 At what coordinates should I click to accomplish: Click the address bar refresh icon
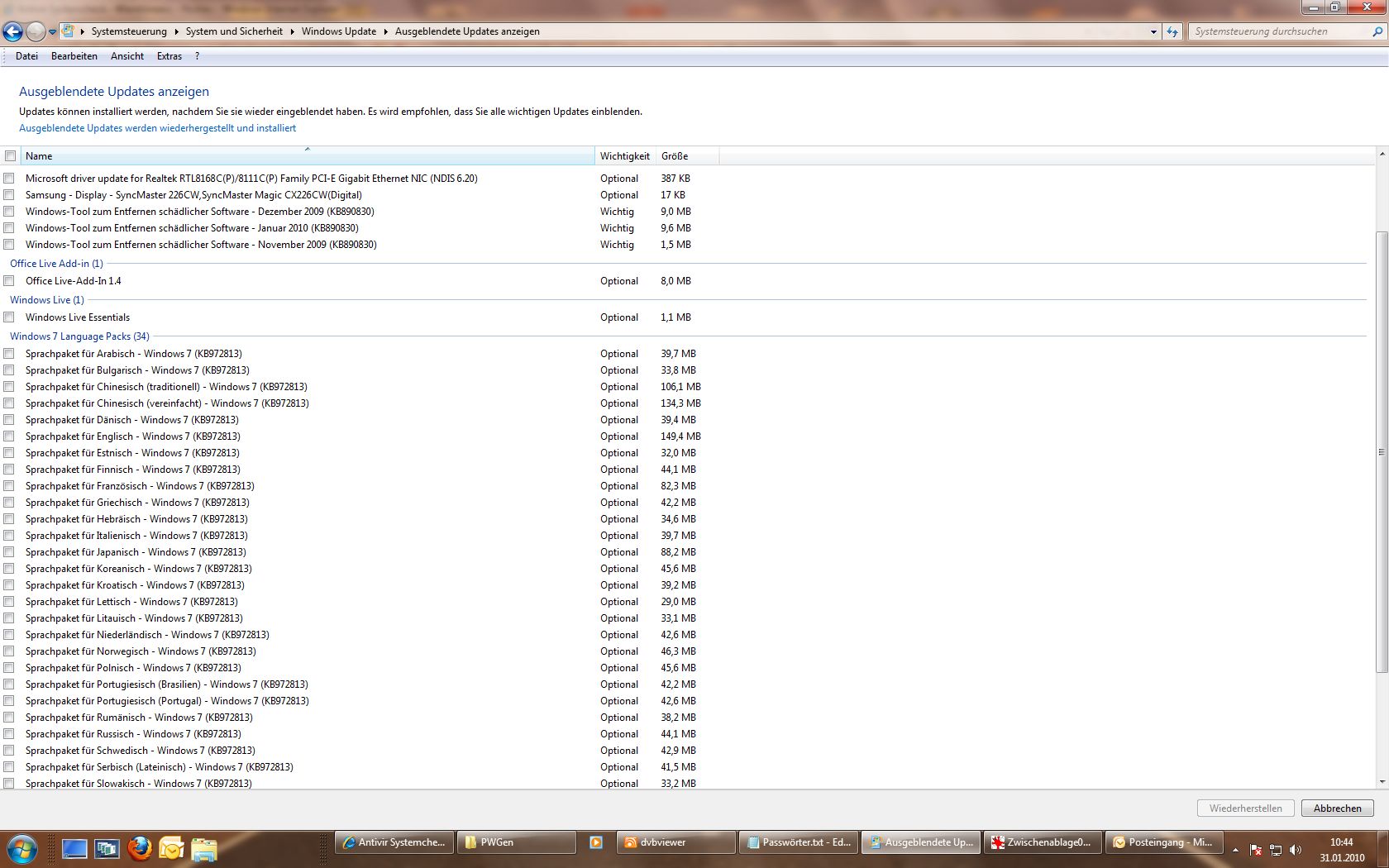[1172, 31]
